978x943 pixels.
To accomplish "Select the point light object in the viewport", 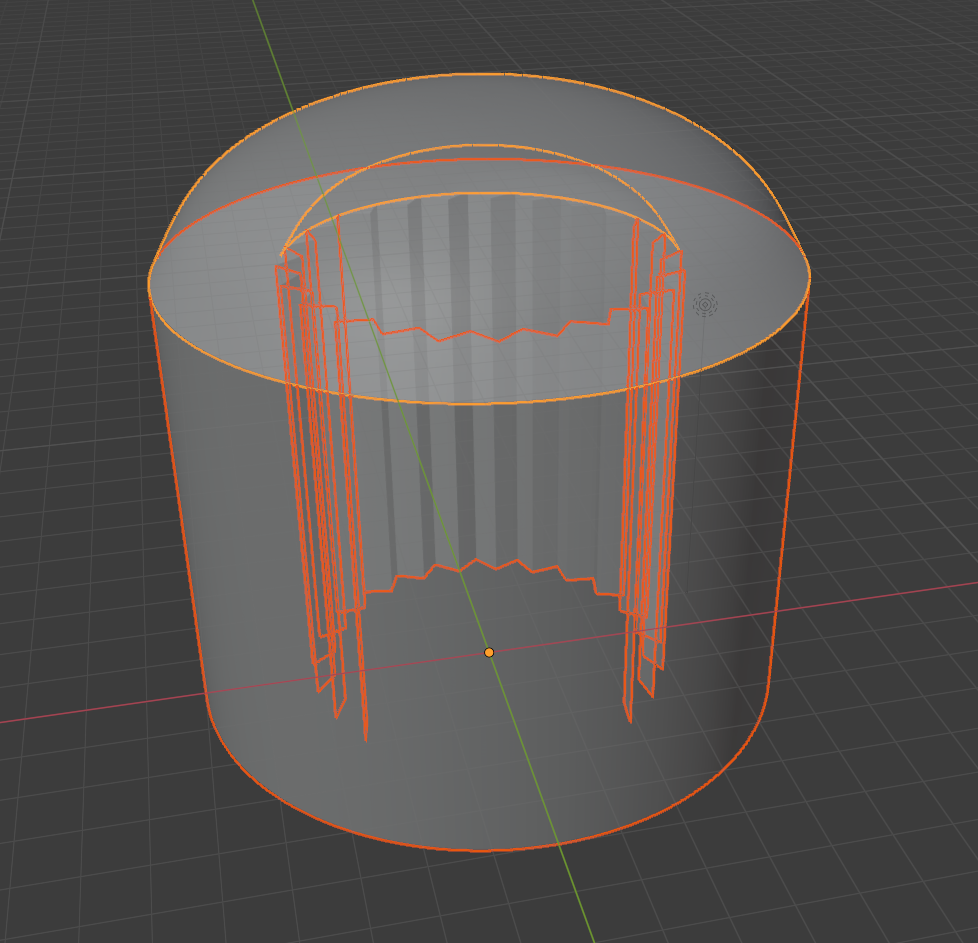I will [705, 305].
